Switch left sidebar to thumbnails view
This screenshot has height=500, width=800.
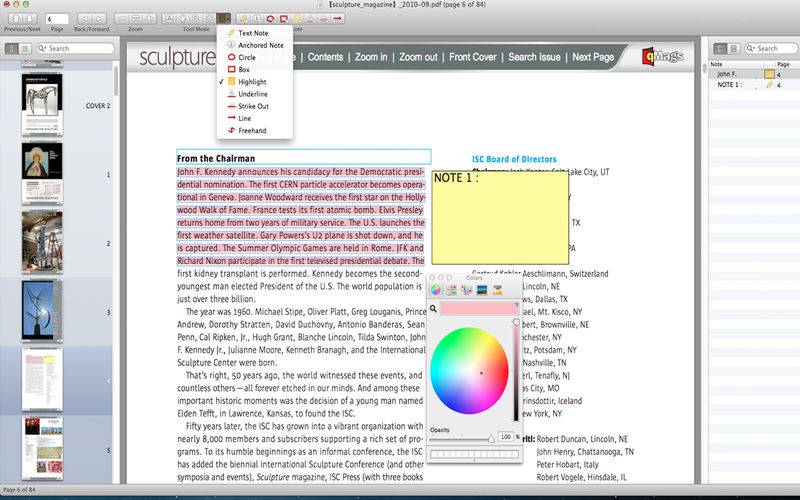pyautogui.click(x=11, y=48)
